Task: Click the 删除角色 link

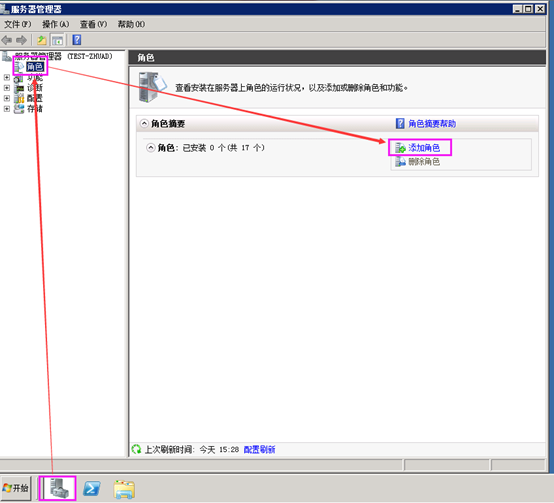Action: coord(424,162)
